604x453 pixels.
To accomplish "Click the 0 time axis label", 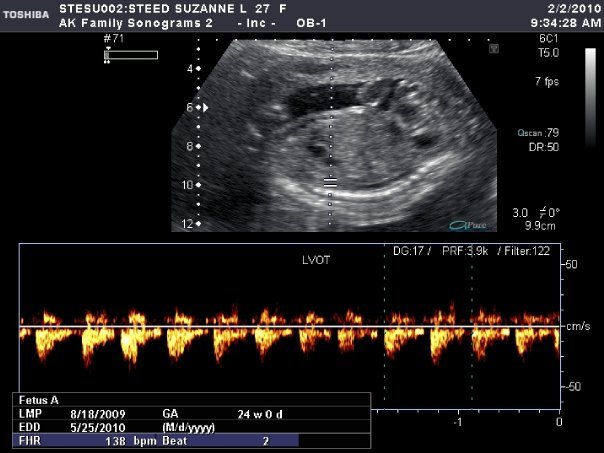I will 559,422.
